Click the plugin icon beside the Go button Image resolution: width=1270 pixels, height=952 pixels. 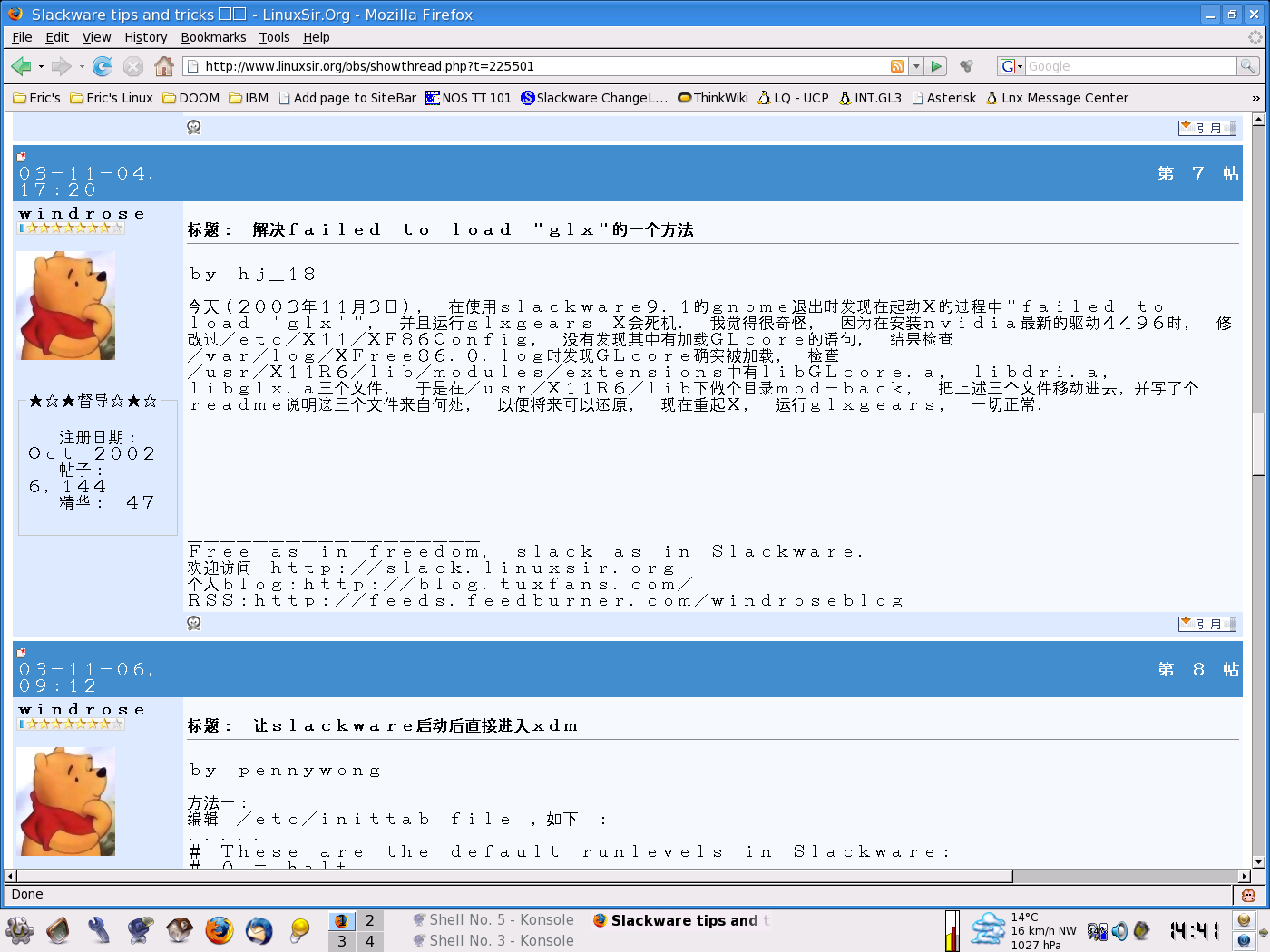(967, 66)
